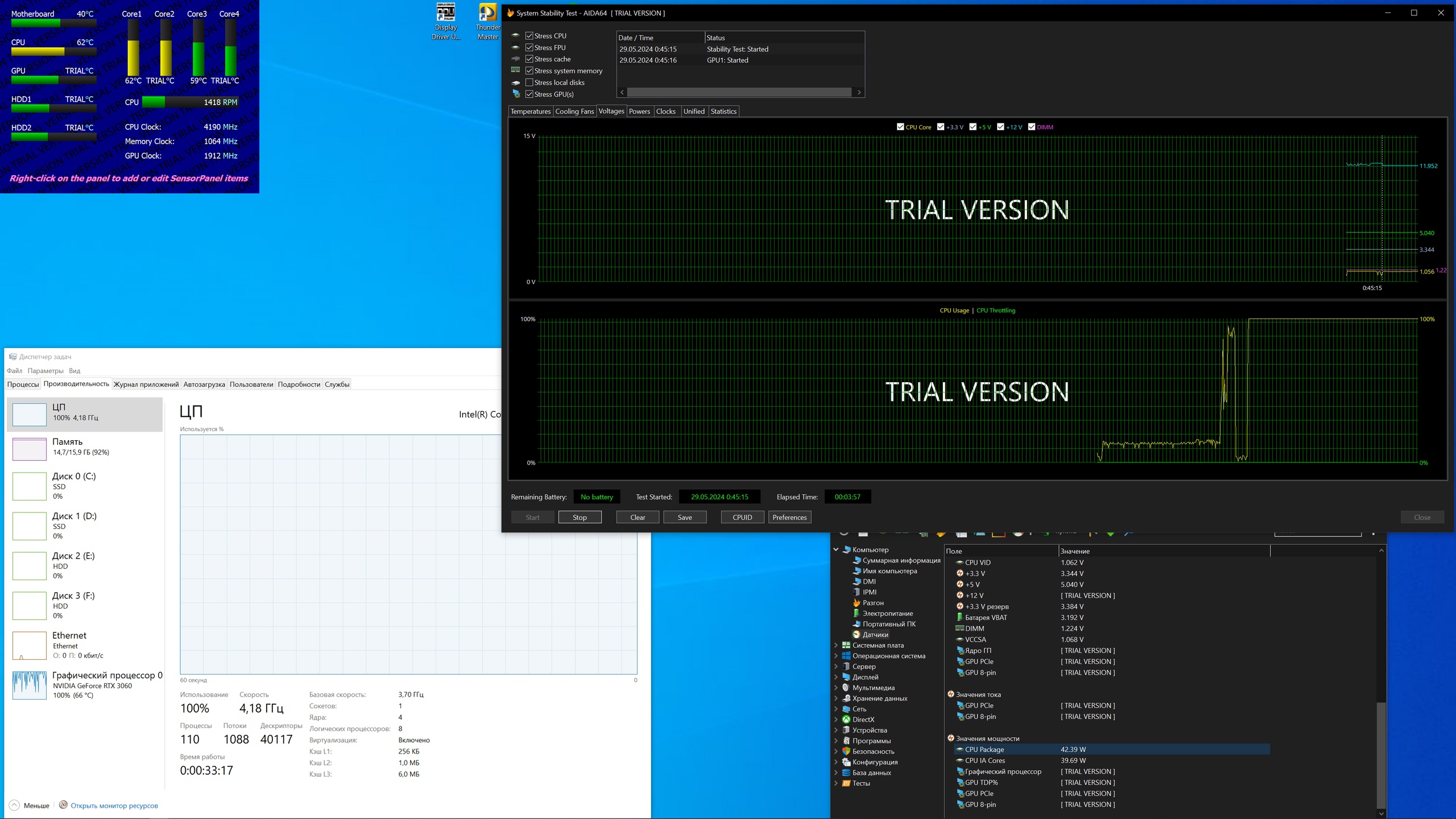The image size is (1456, 819).
Task: Select the Разгон flame icon entry
Action: 857,603
